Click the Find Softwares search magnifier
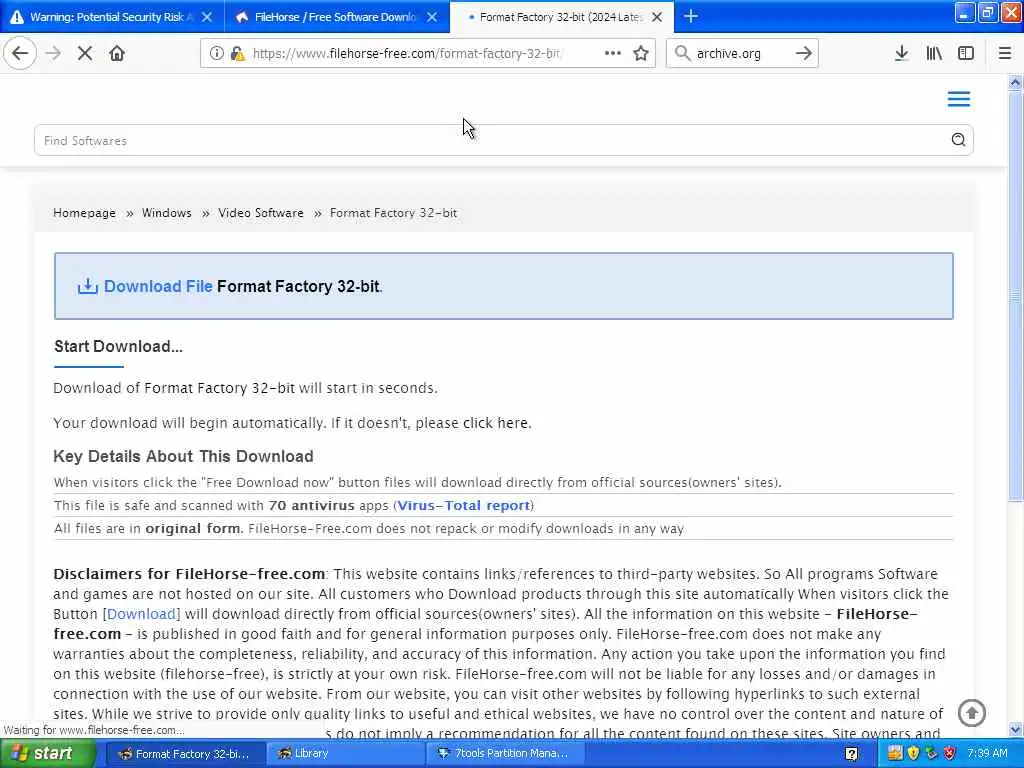The height and width of the screenshot is (768, 1024). (958, 140)
